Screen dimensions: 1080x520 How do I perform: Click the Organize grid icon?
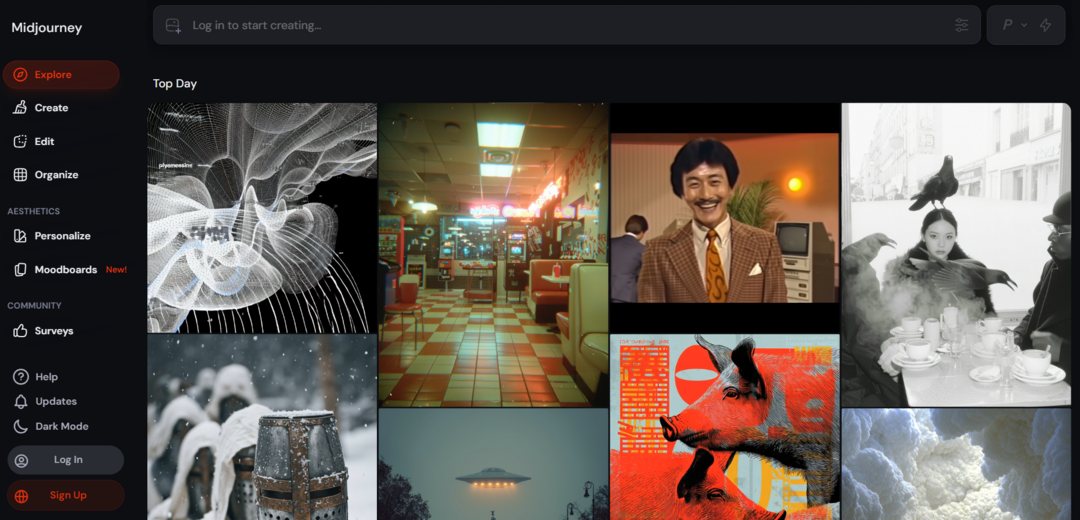pyautogui.click(x=20, y=175)
